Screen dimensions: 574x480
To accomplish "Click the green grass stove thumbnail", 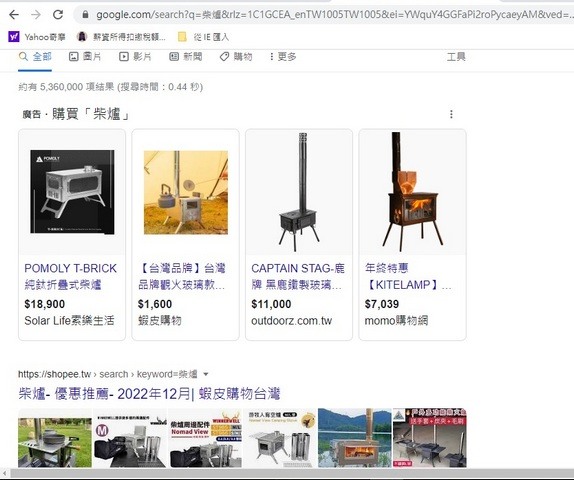I will [x=55, y=438].
